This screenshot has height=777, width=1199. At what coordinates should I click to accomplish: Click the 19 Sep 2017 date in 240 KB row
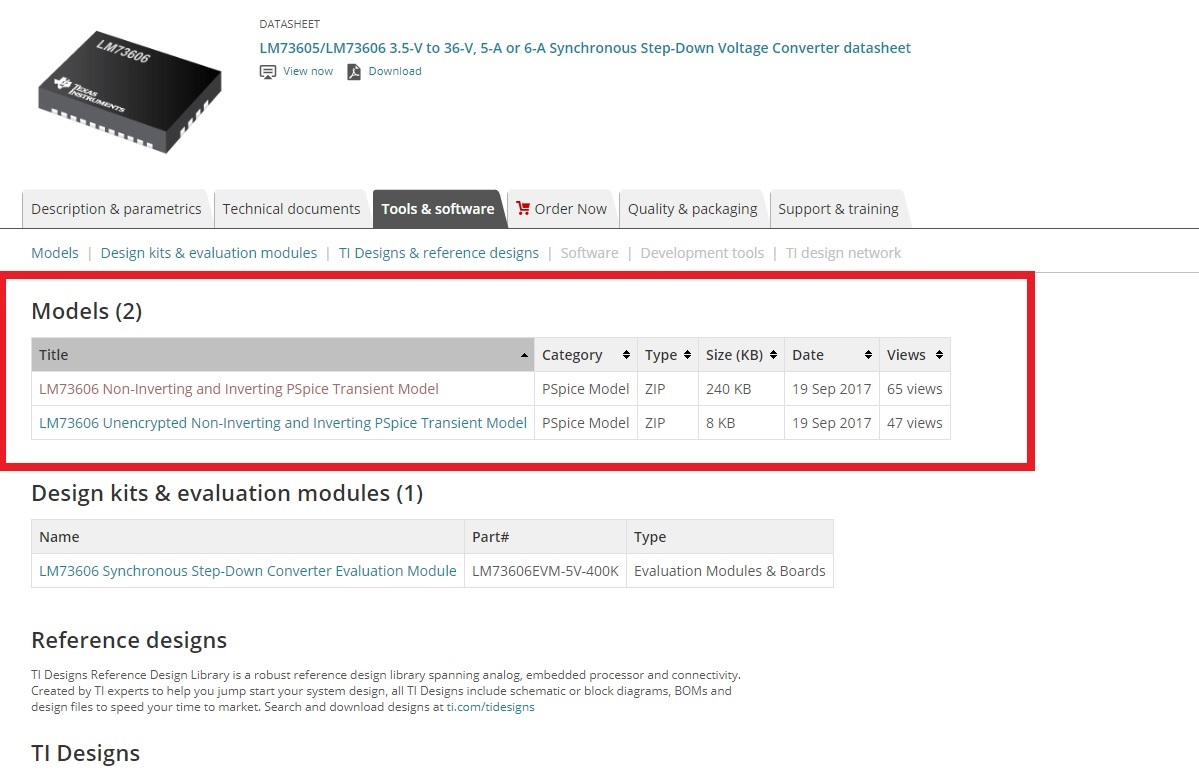pyautogui.click(x=831, y=389)
